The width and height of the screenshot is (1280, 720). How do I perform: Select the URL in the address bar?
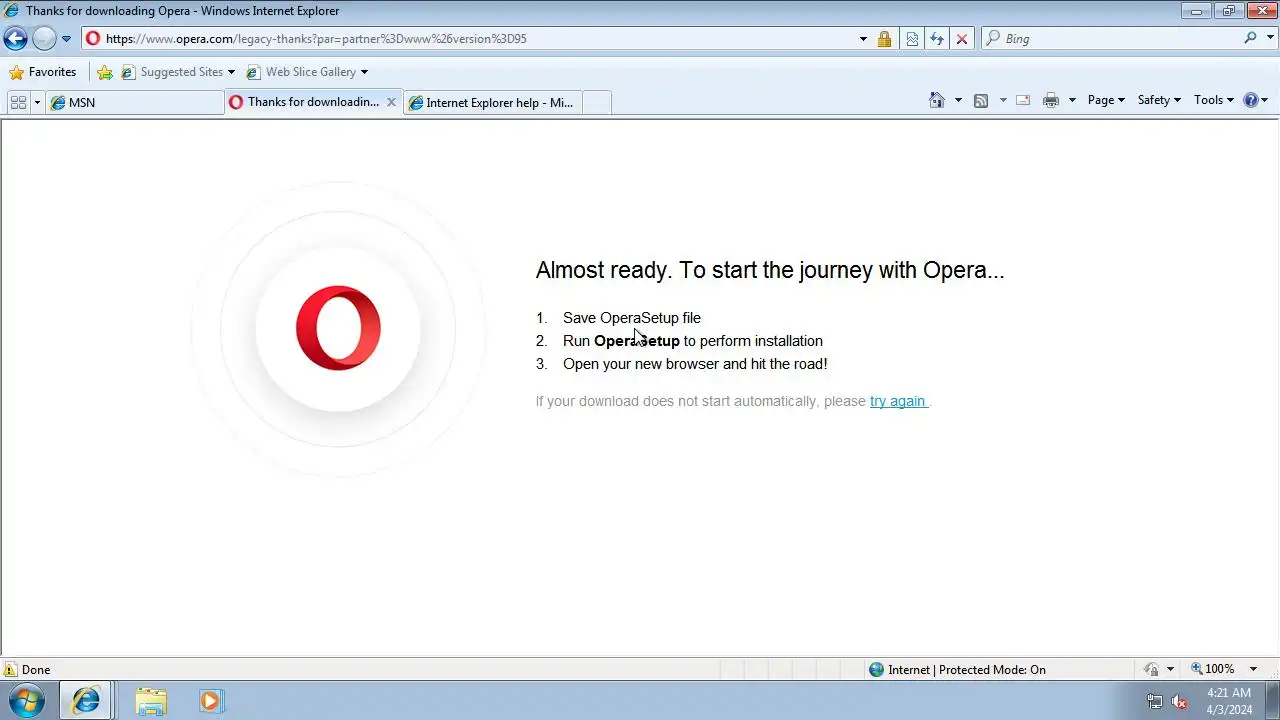click(316, 39)
